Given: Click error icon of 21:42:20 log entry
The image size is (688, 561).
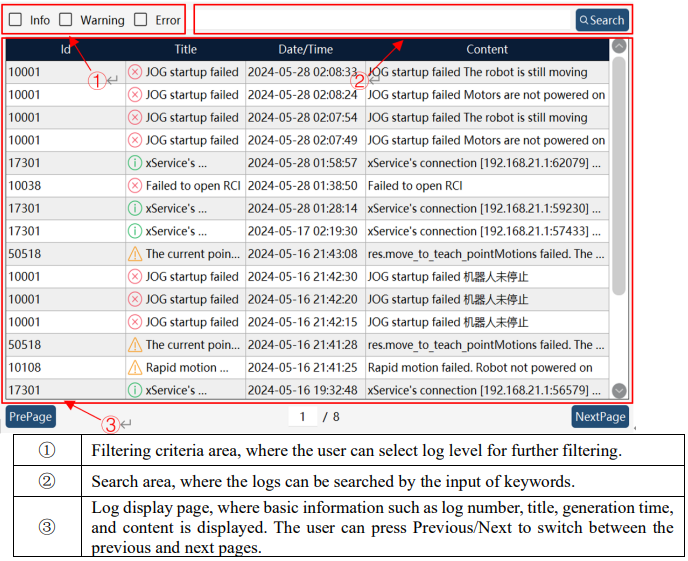Looking at the screenshot, I should (135, 299).
